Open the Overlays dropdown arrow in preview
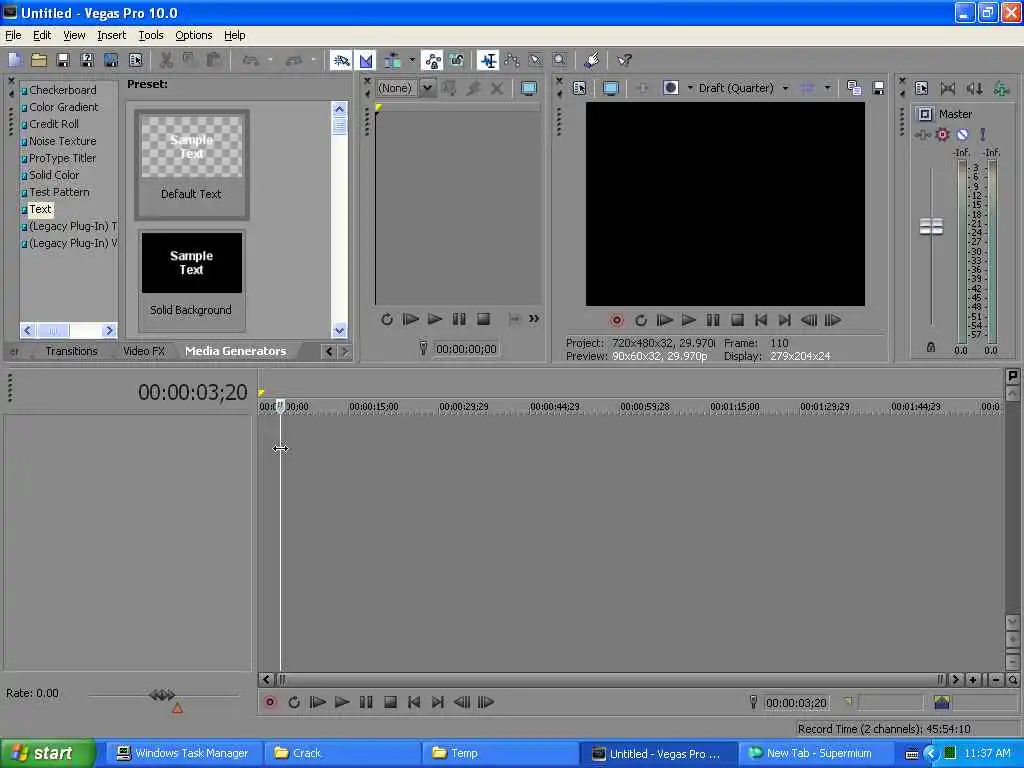Image resolution: width=1024 pixels, height=768 pixels. (827, 88)
